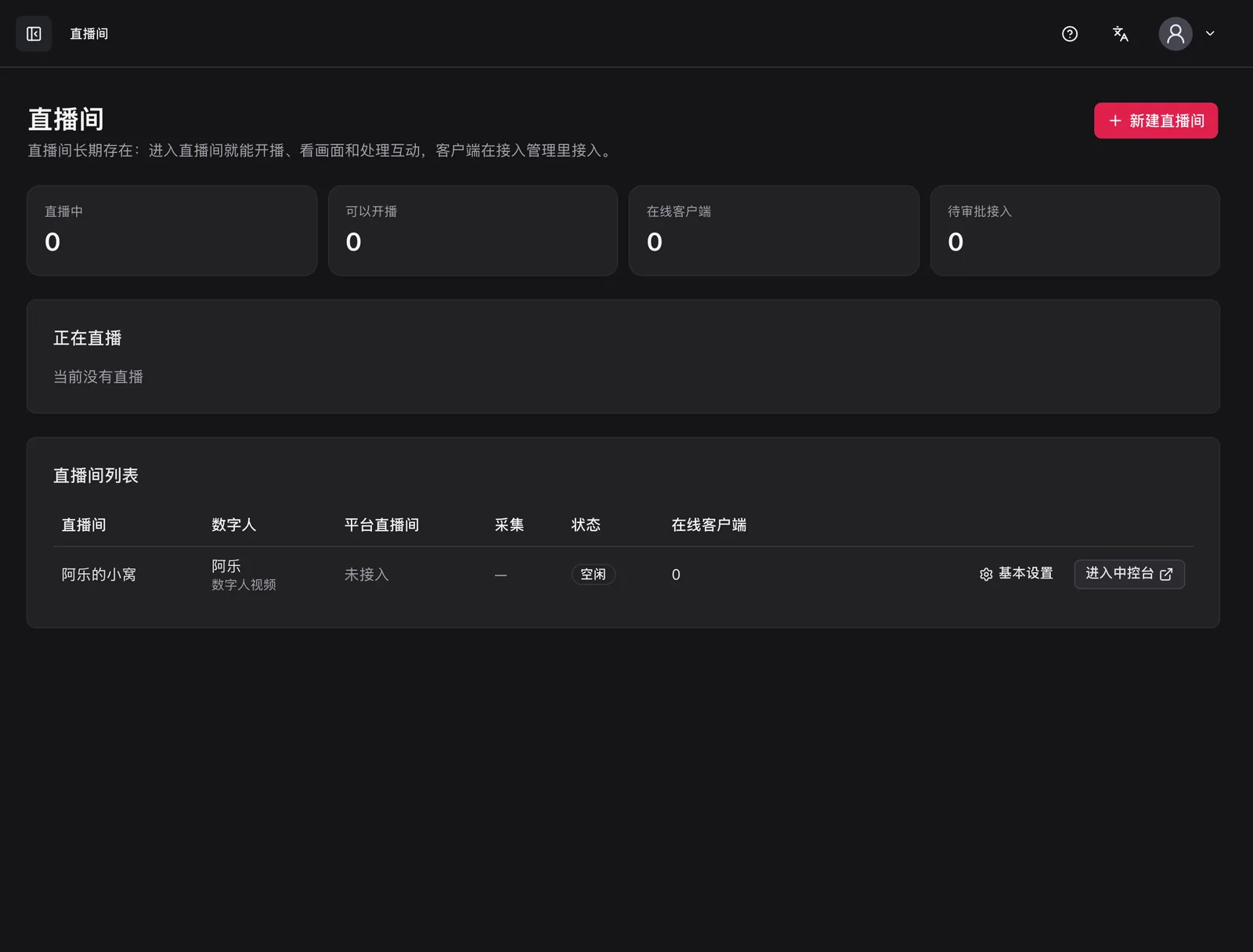1253x952 pixels.
Task: Click the 平台直播间 column header
Action: pos(382,525)
